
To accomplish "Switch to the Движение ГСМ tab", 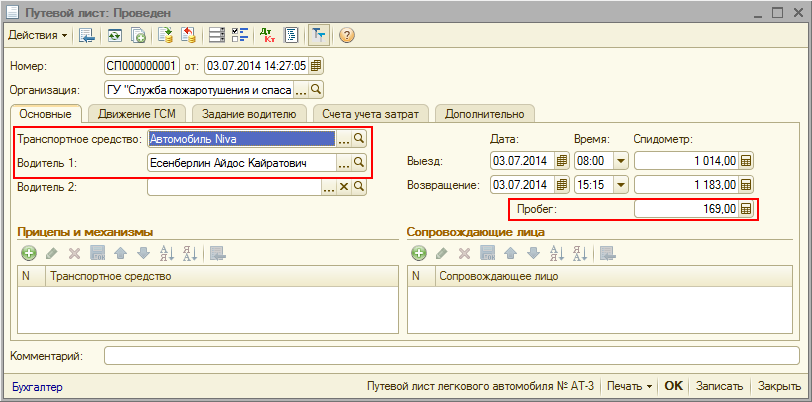I will pyautogui.click(x=138, y=113).
